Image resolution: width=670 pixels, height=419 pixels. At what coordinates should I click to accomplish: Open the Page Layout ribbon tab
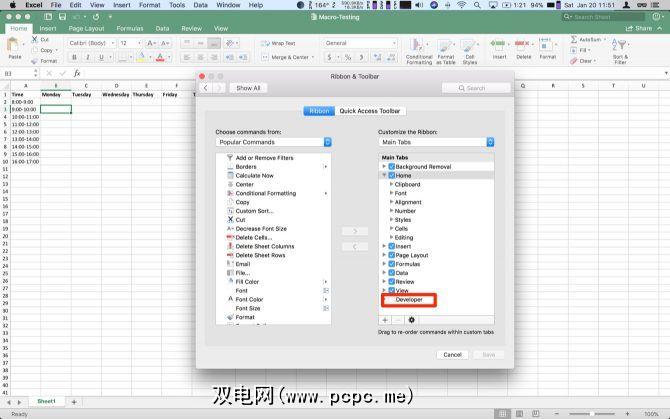(x=86, y=29)
